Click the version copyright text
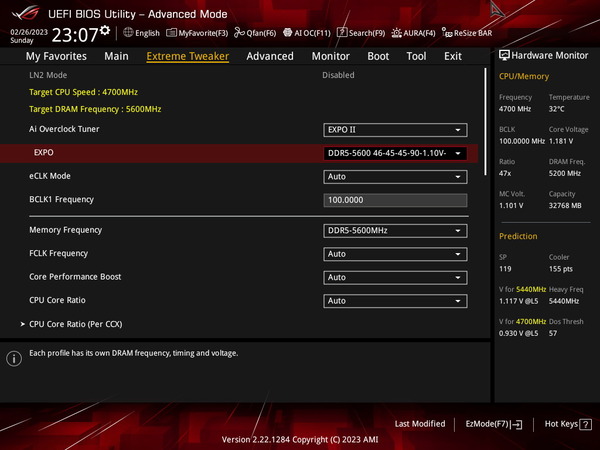600x450 pixels. [300, 440]
